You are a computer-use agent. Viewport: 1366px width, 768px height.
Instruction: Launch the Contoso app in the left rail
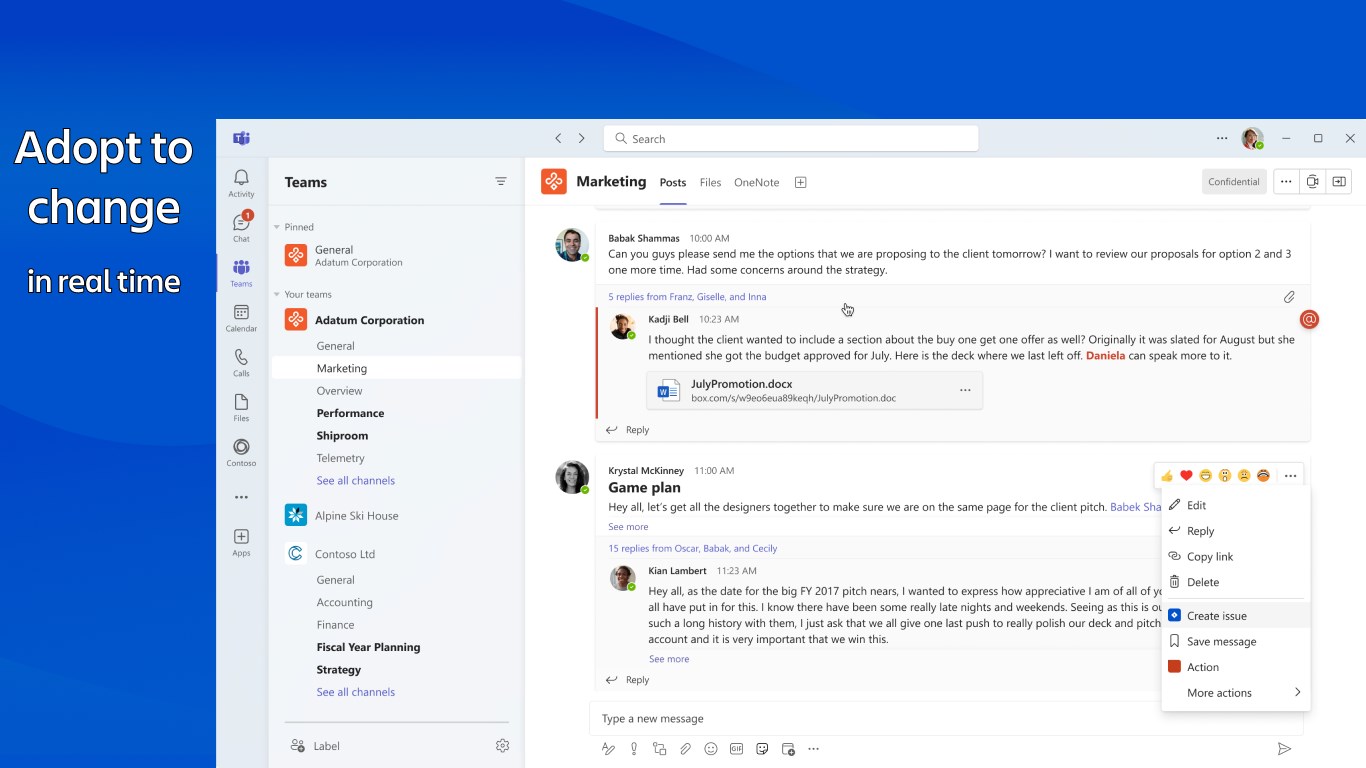[x=241, y=452]
